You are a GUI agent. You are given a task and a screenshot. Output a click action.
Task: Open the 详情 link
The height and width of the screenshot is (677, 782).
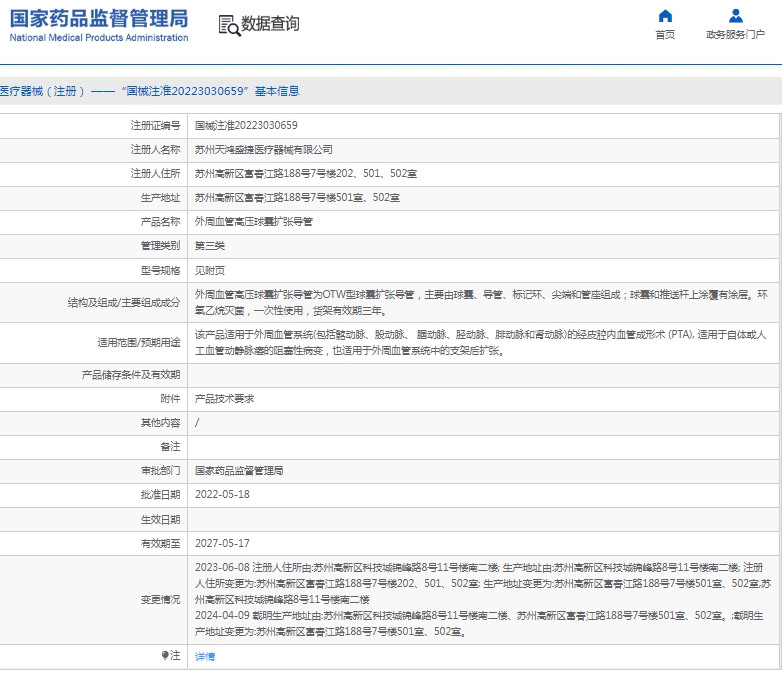[x=205, y=656]
